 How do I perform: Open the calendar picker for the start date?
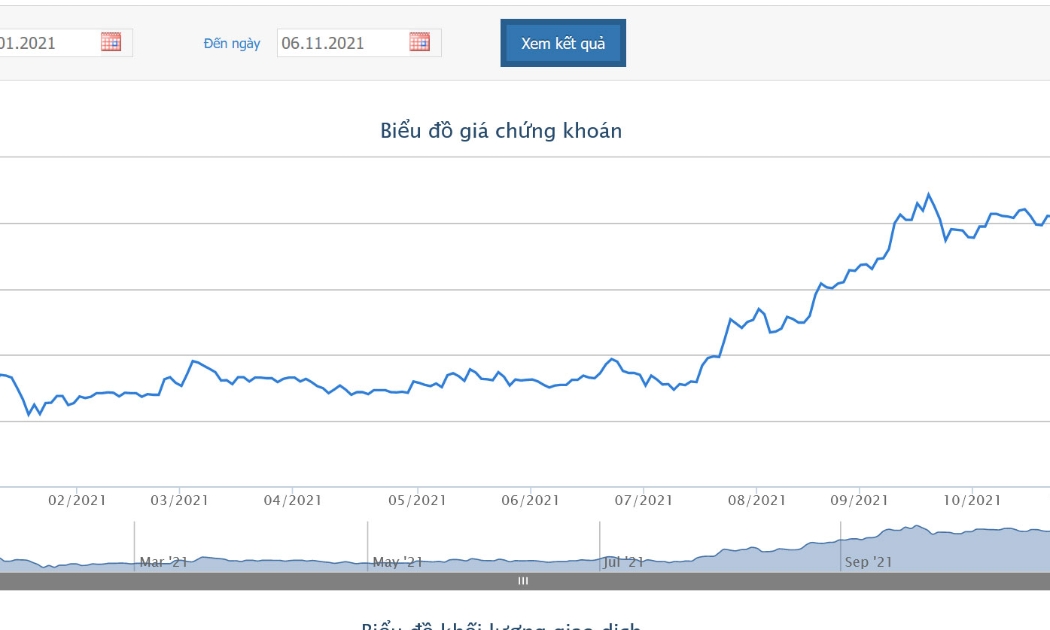coord(111,42)
